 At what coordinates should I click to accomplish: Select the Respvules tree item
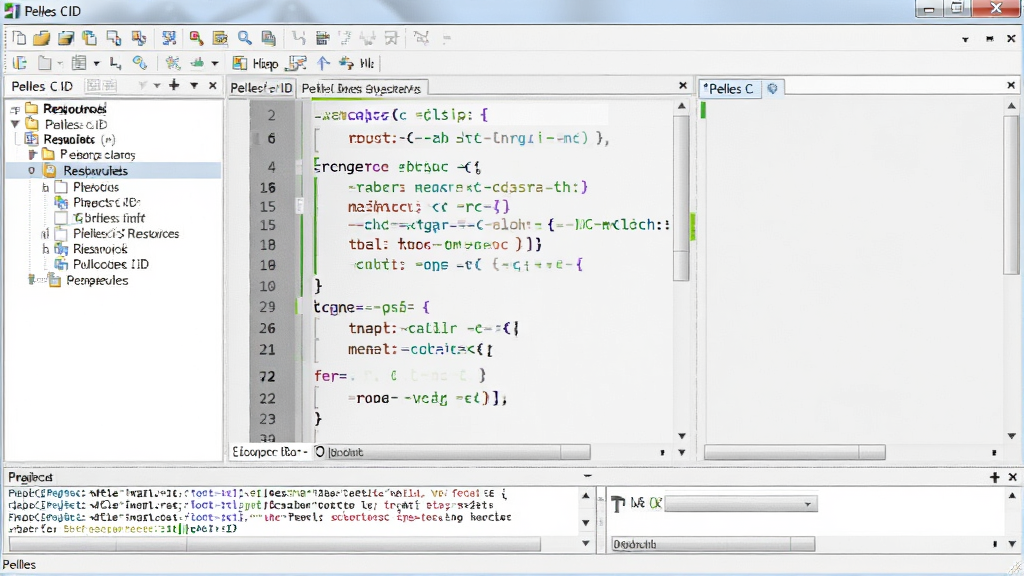(x=95, y=170)
